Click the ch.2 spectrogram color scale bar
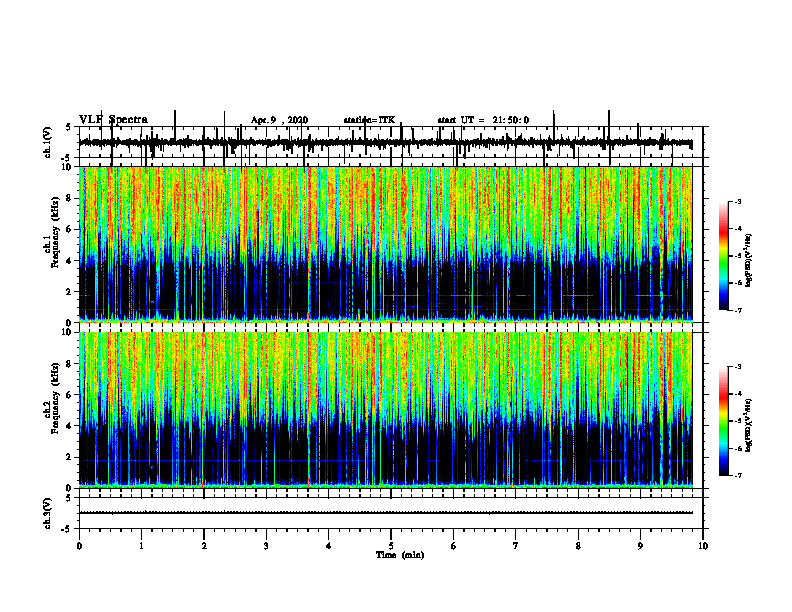The width and height of the screenshot is (792, 612). coord(724,421)
